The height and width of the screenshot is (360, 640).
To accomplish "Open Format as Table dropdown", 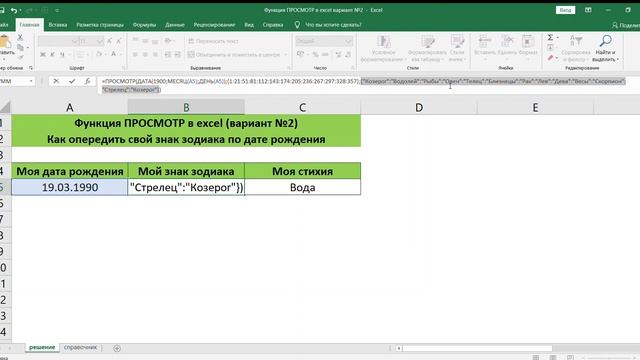I will click(427, 49).
